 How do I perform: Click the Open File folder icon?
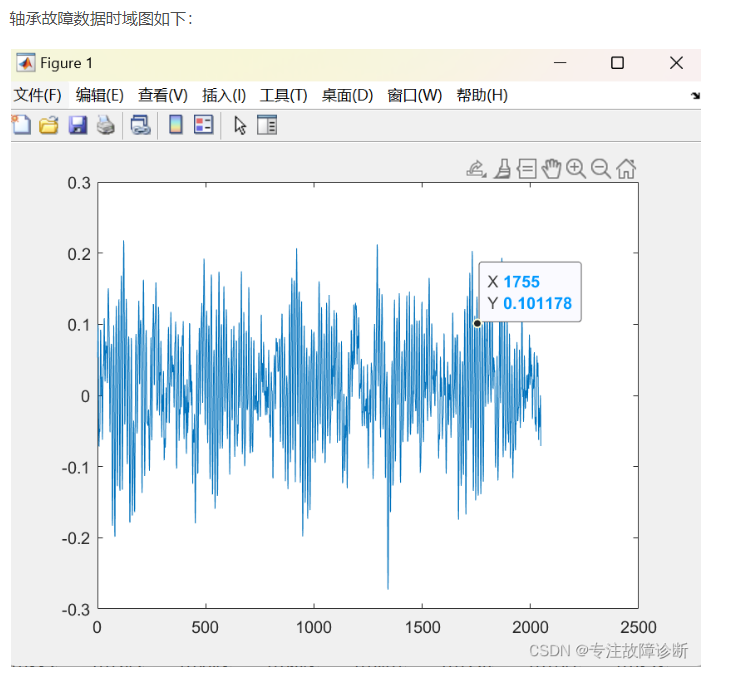point(49,125)
